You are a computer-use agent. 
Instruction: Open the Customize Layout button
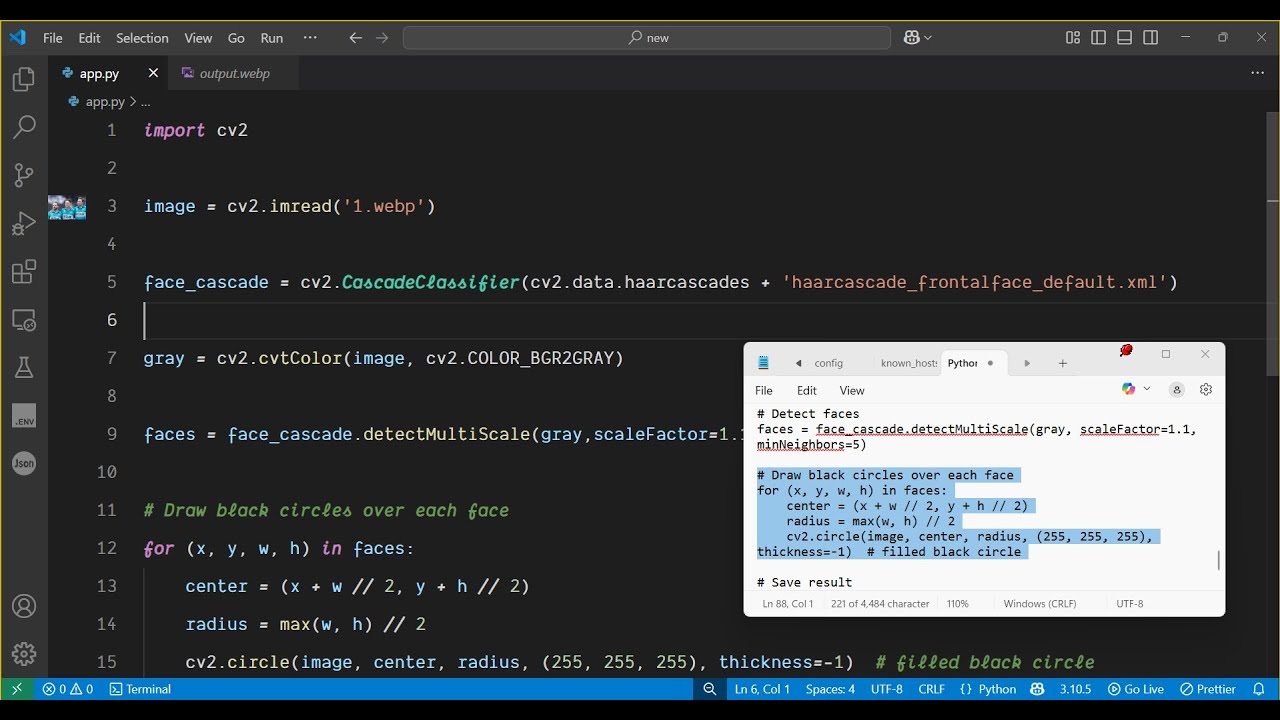pos(1073,38)
